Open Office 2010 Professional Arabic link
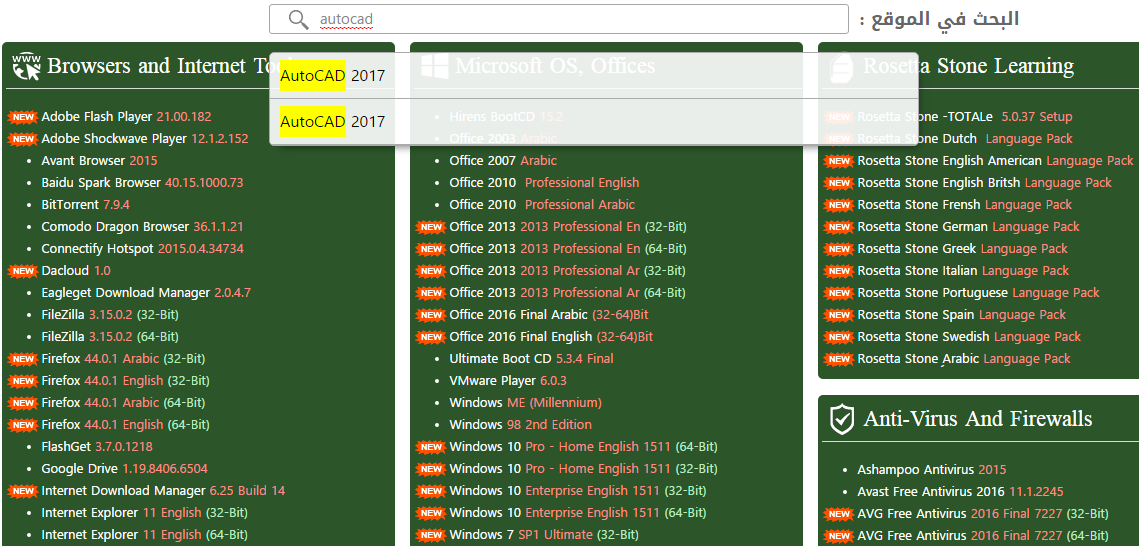The image size is (1143, 546). click(542, 204)
